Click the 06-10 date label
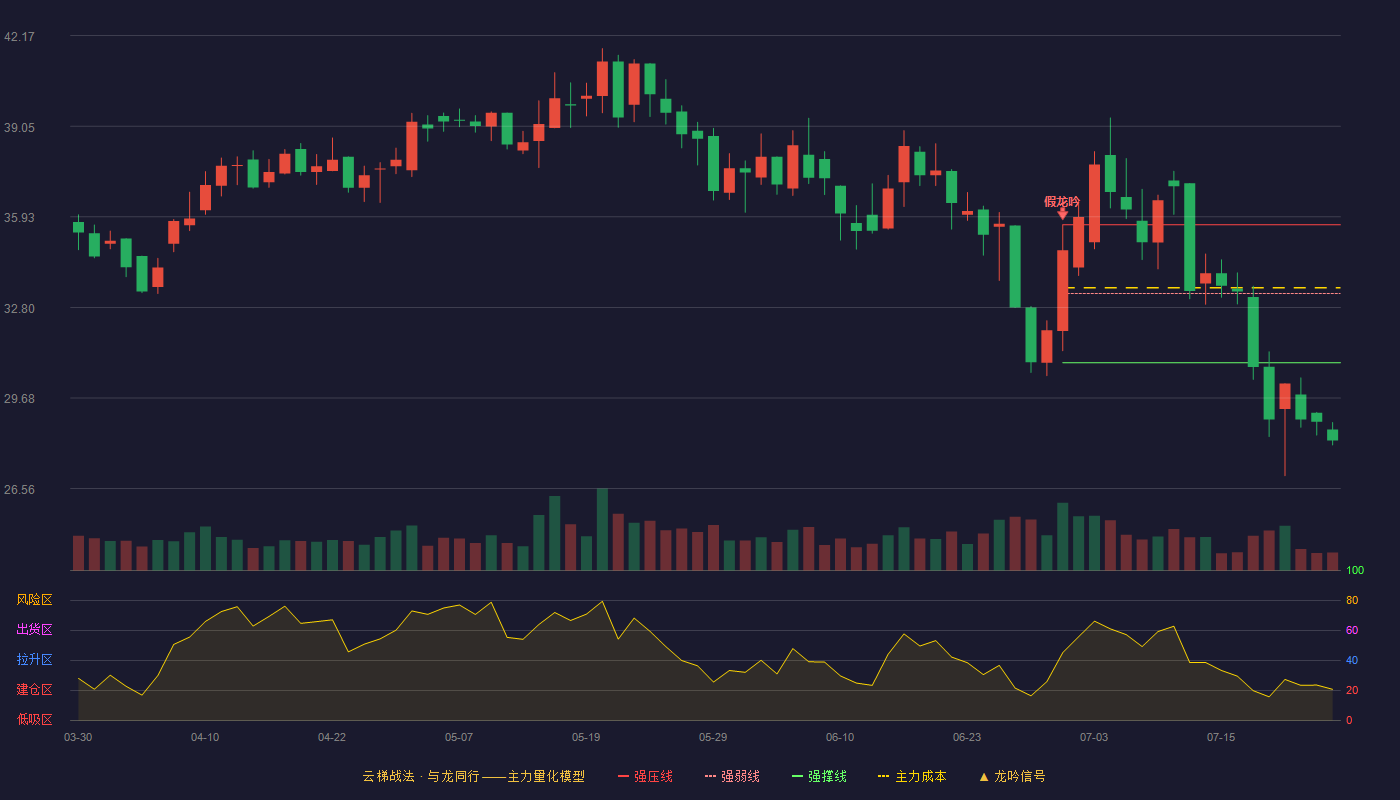This screenshot has width=1400, height=800. pos(840,737)
